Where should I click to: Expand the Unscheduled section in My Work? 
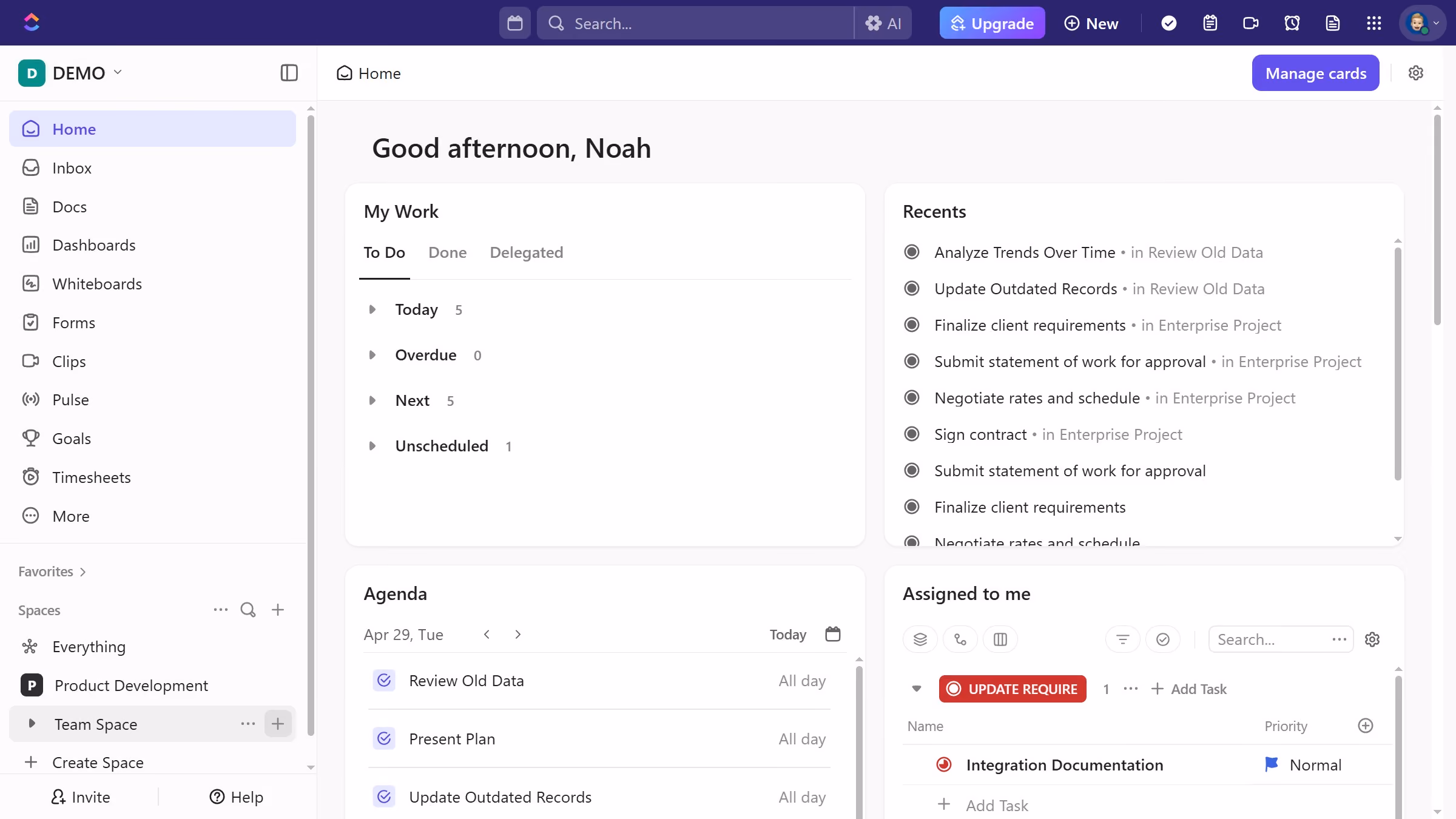[372, 446]
